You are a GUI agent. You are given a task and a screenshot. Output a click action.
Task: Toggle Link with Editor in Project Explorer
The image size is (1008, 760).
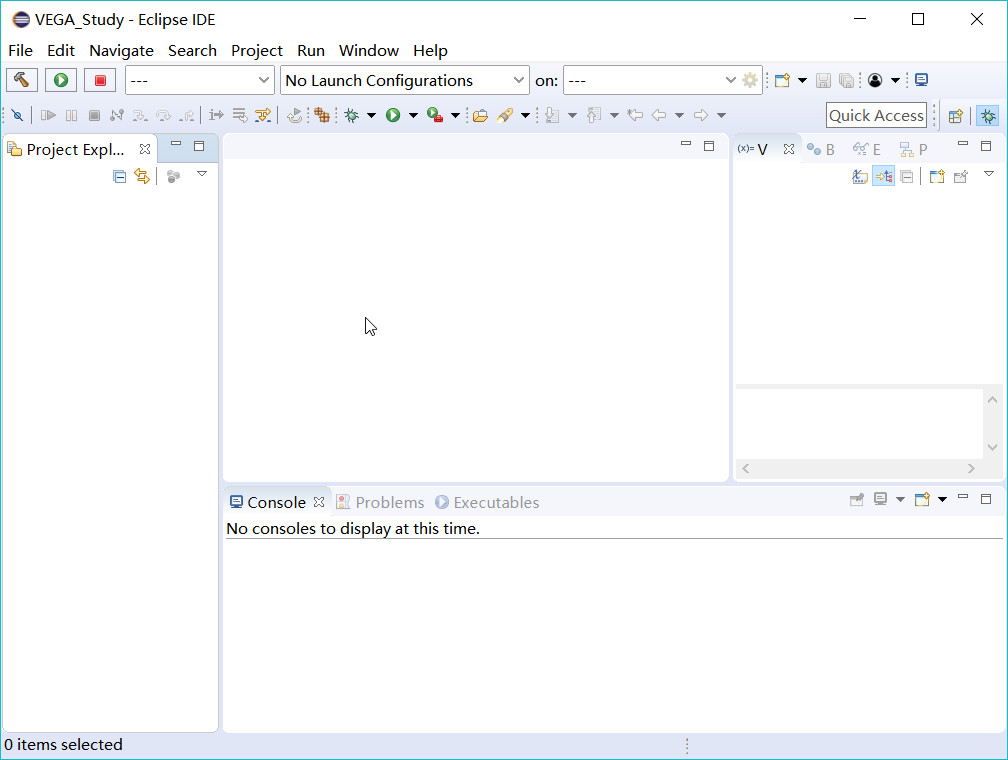(x=142, y=176)
